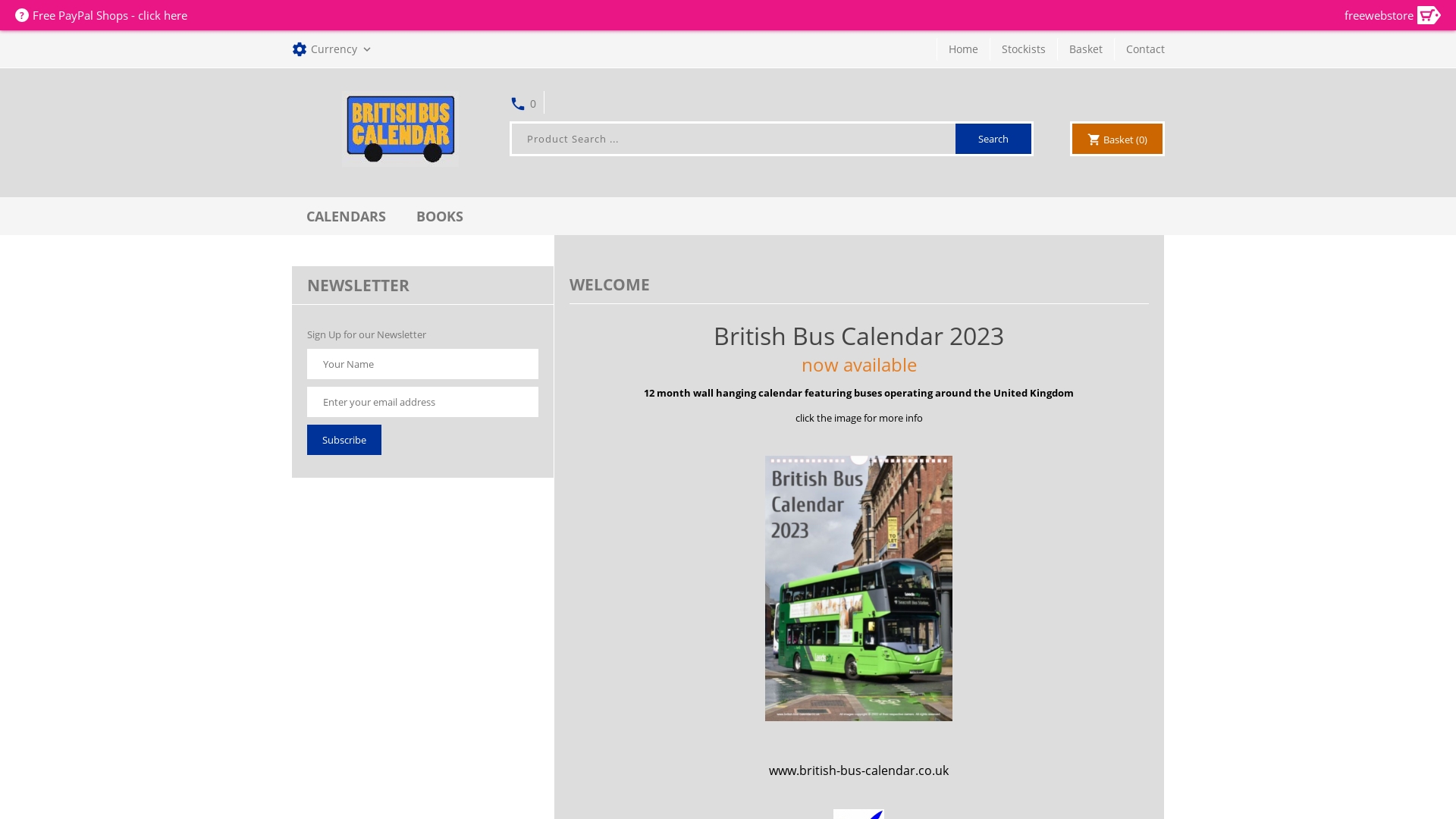1456x819 pixels.
Task: Click the www.british-bus-calendar.co.uk link
Action: [858, 770]
